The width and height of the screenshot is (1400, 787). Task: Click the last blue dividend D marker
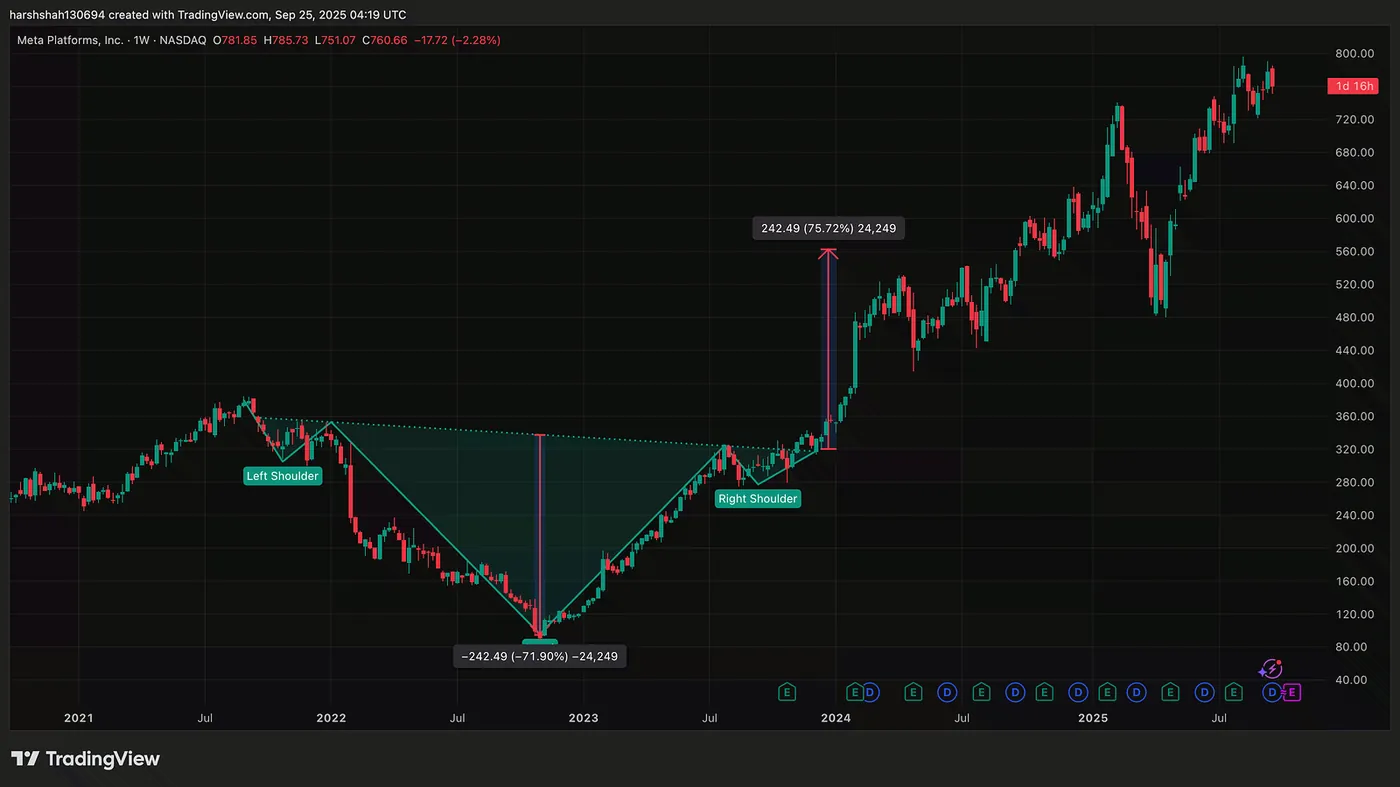coord(1272,692)
